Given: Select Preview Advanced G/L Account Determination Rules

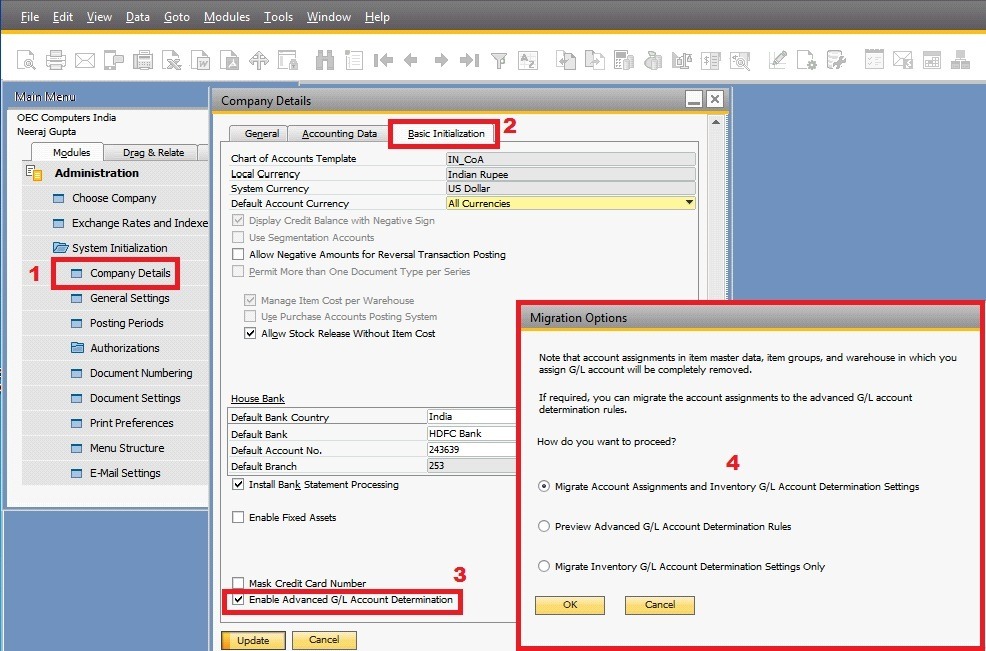Looking at the screenshot, I should click(543, 526).
